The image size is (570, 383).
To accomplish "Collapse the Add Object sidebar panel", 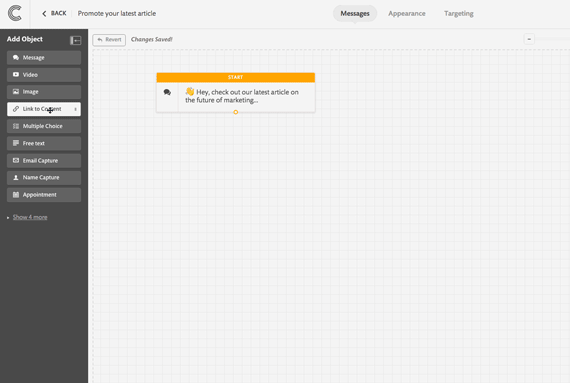I will click(75, 40).
